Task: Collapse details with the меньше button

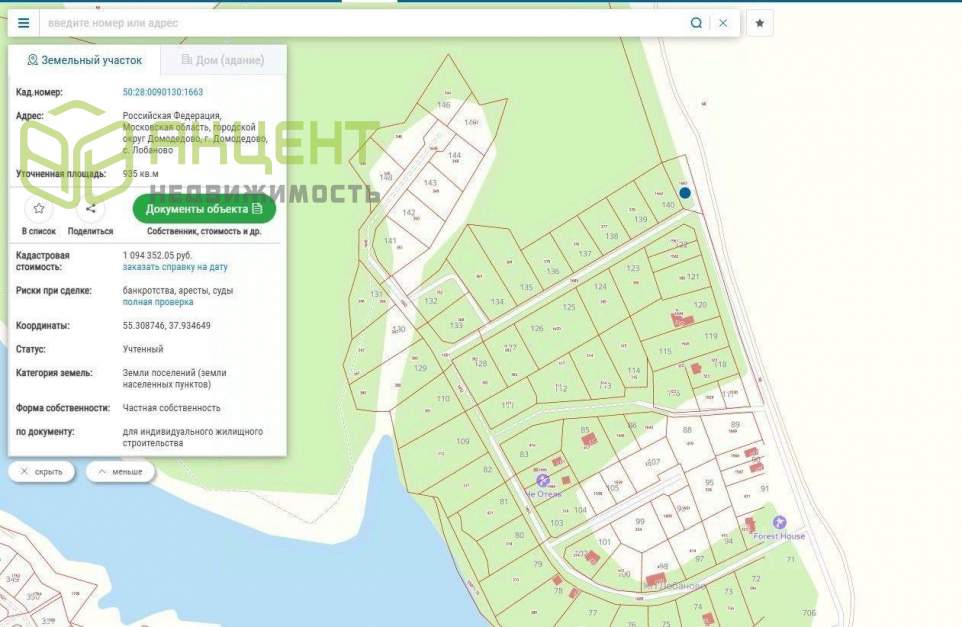Action: tap(120, 471)
